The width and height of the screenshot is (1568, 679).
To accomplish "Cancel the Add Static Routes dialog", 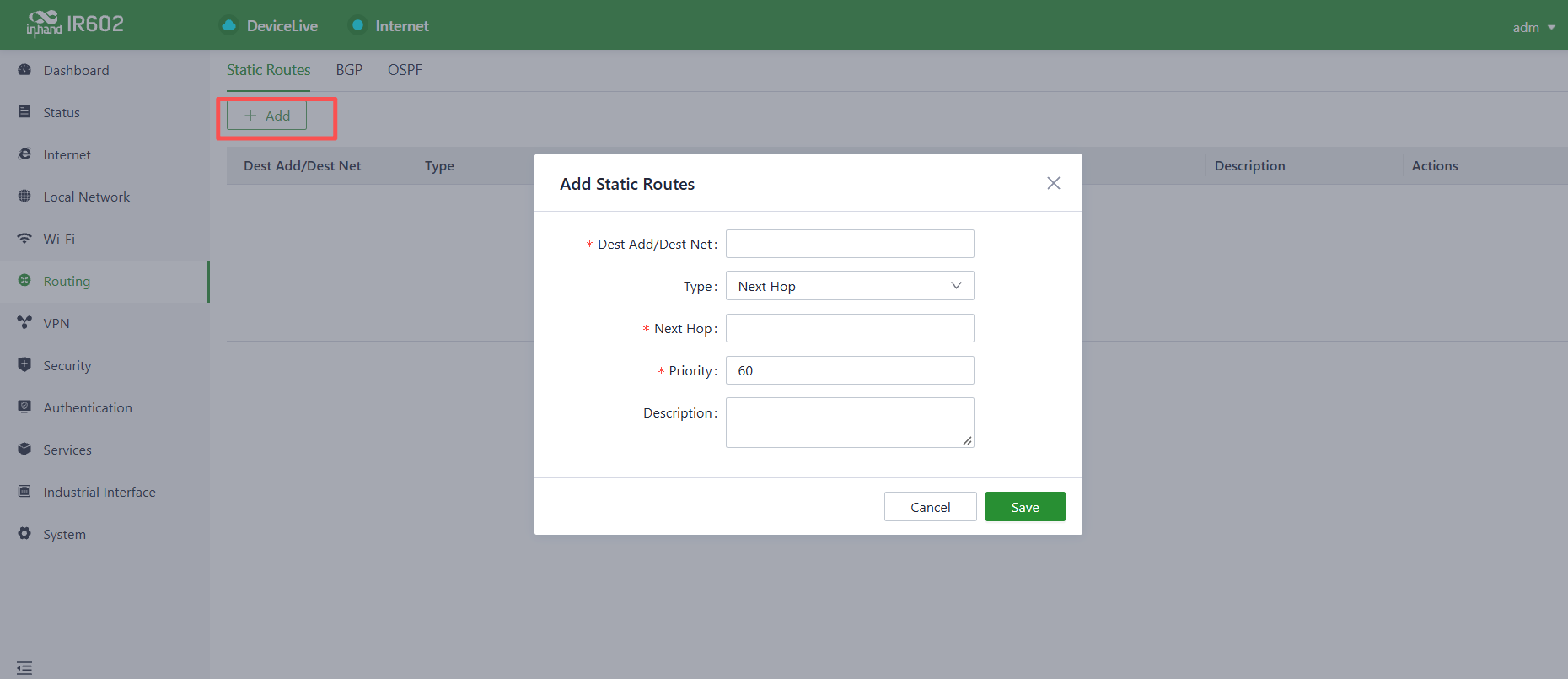I will pos(931,507).
